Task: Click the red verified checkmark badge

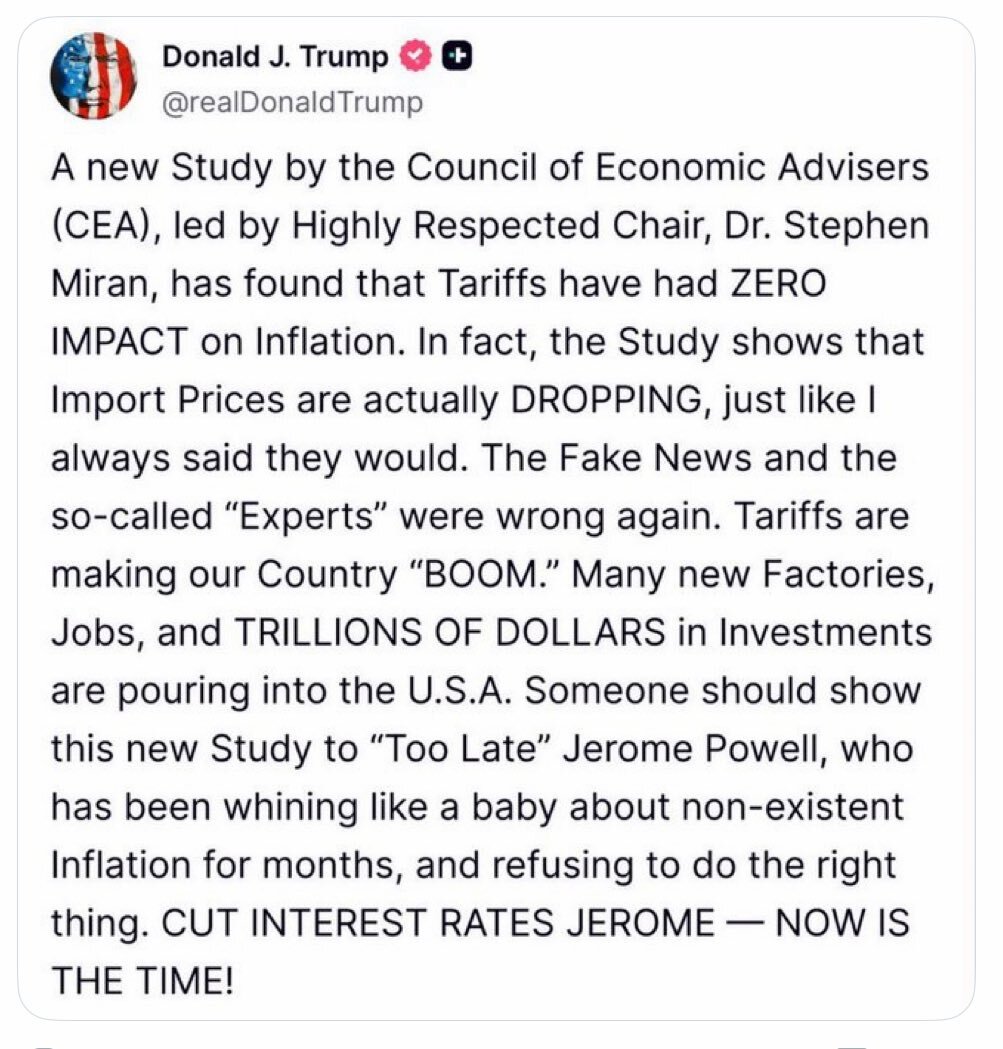Action: (x=416, y=57)
